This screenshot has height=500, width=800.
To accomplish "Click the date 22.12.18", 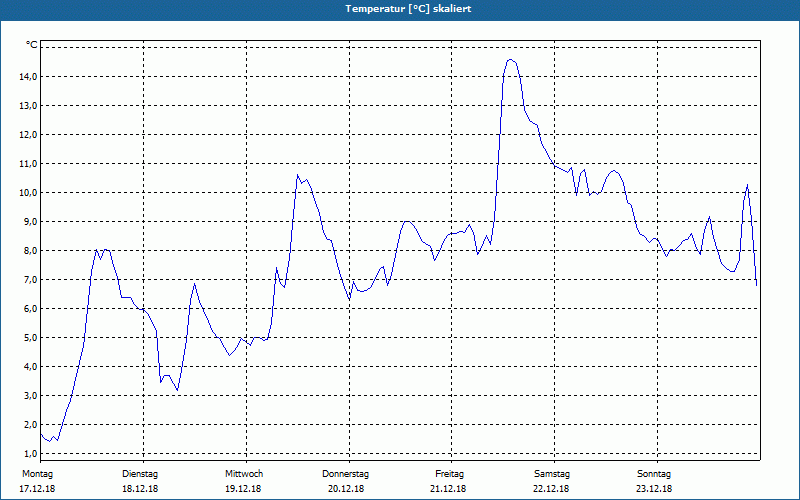I will pyautogui.click(x=551, y=489).
